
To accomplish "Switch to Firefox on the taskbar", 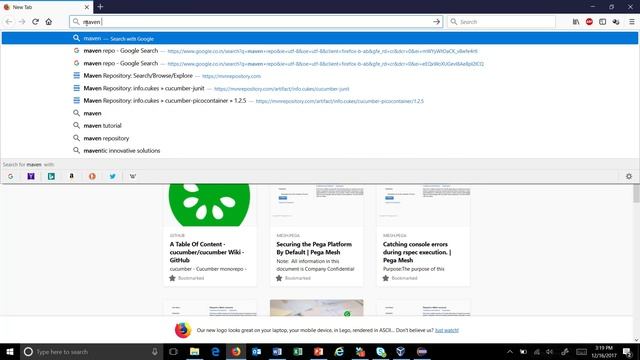I will (236, 351).
